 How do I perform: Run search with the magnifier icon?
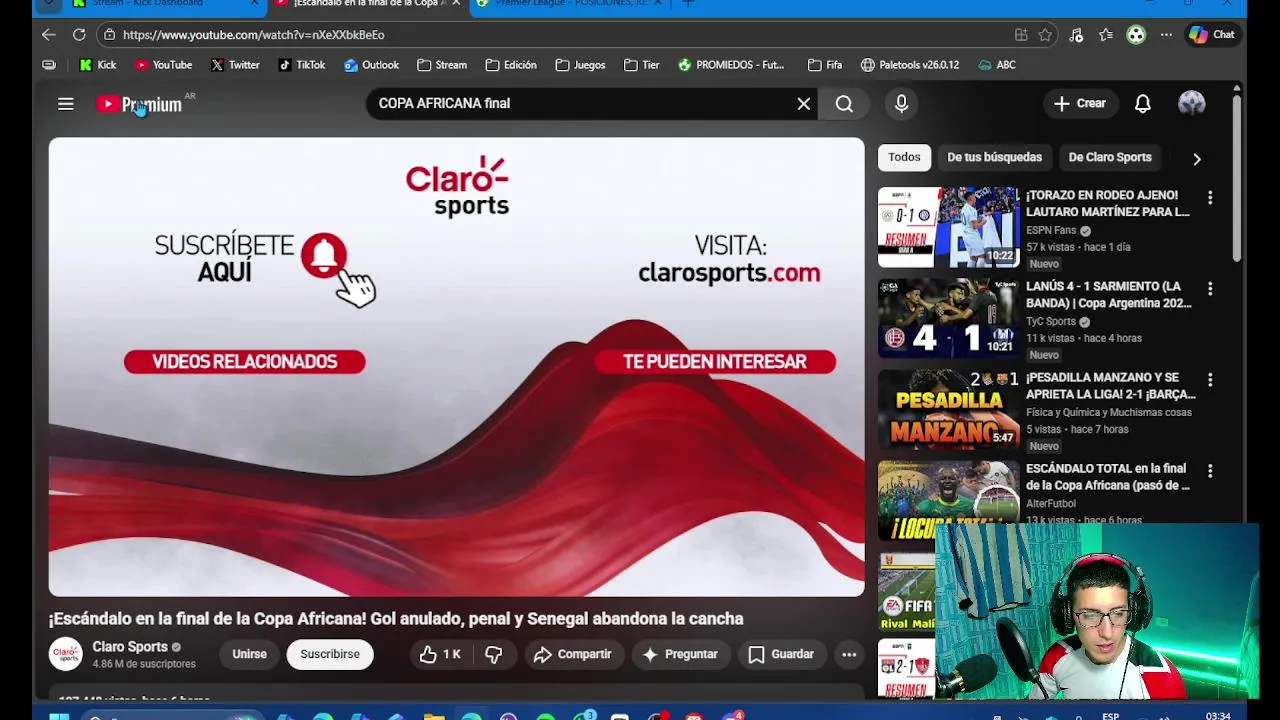coord(844,103)
